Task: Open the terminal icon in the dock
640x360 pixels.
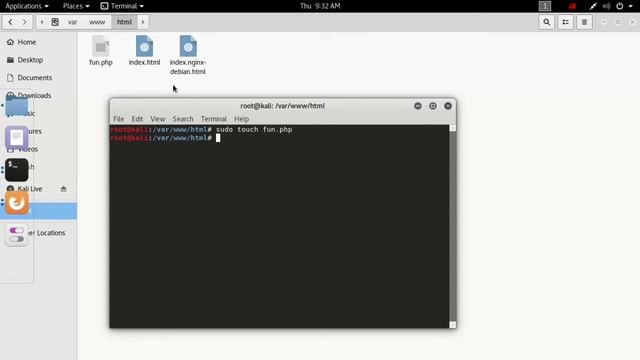Action: (x=17, y=170)
